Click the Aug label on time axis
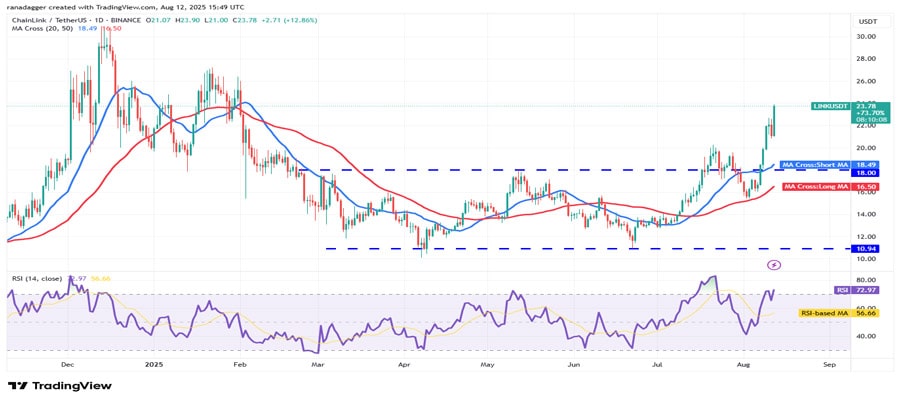Screen dimensions: 900x400 [742, 364]
